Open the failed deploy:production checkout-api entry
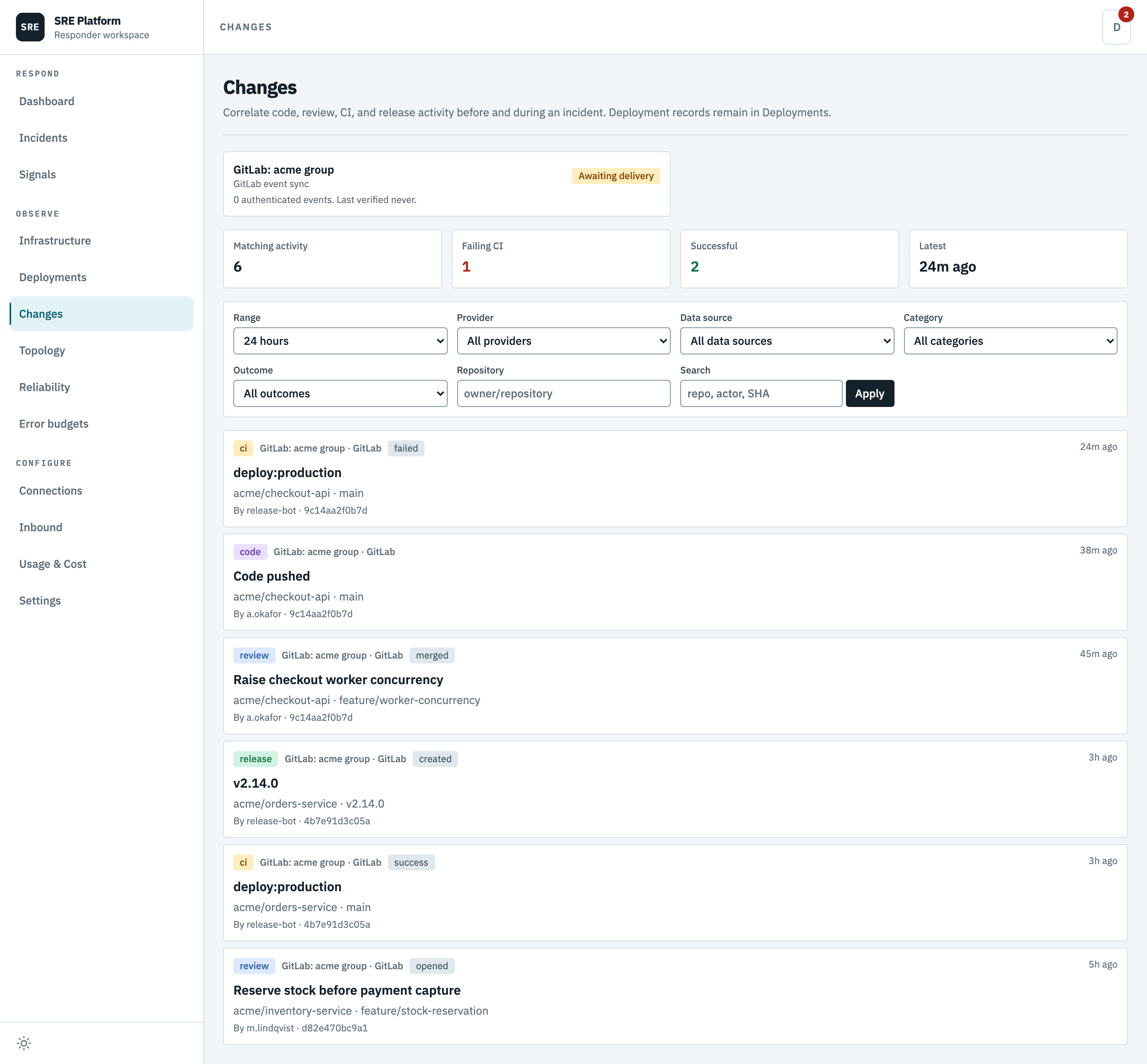This screenshot has width=1147, height=1064. pyautogui.click(x=675, y=479)
